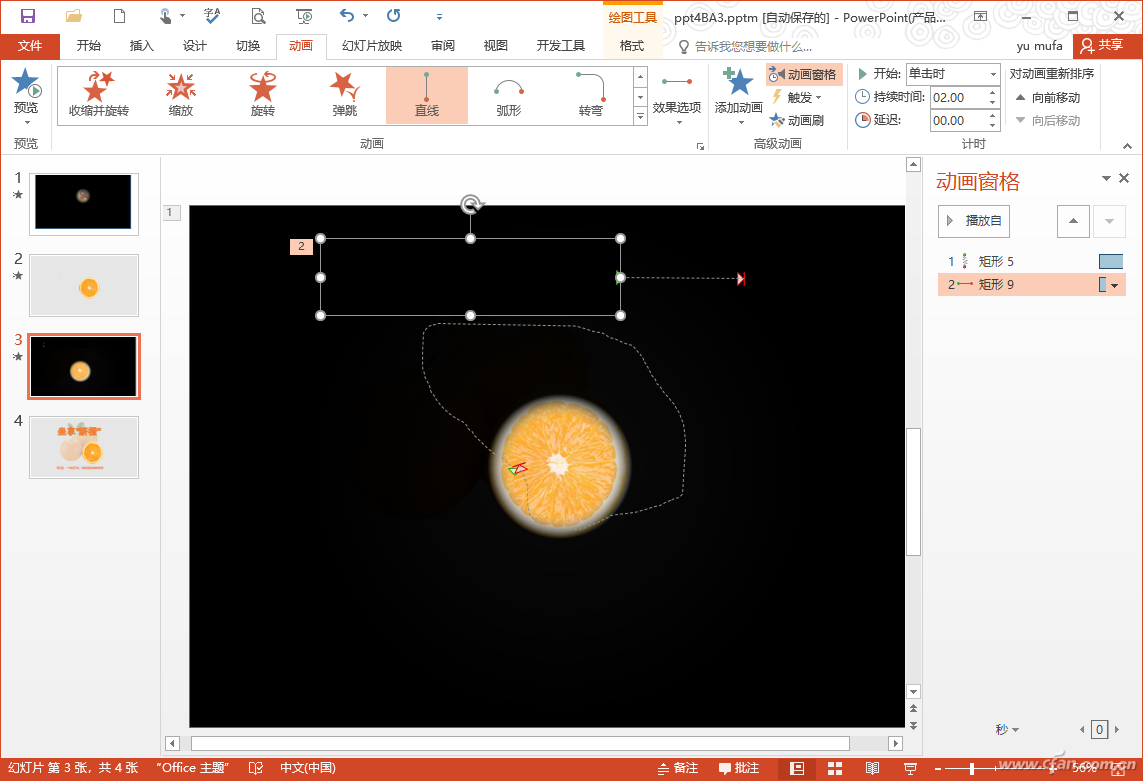Undo the last action

point(347,16)
